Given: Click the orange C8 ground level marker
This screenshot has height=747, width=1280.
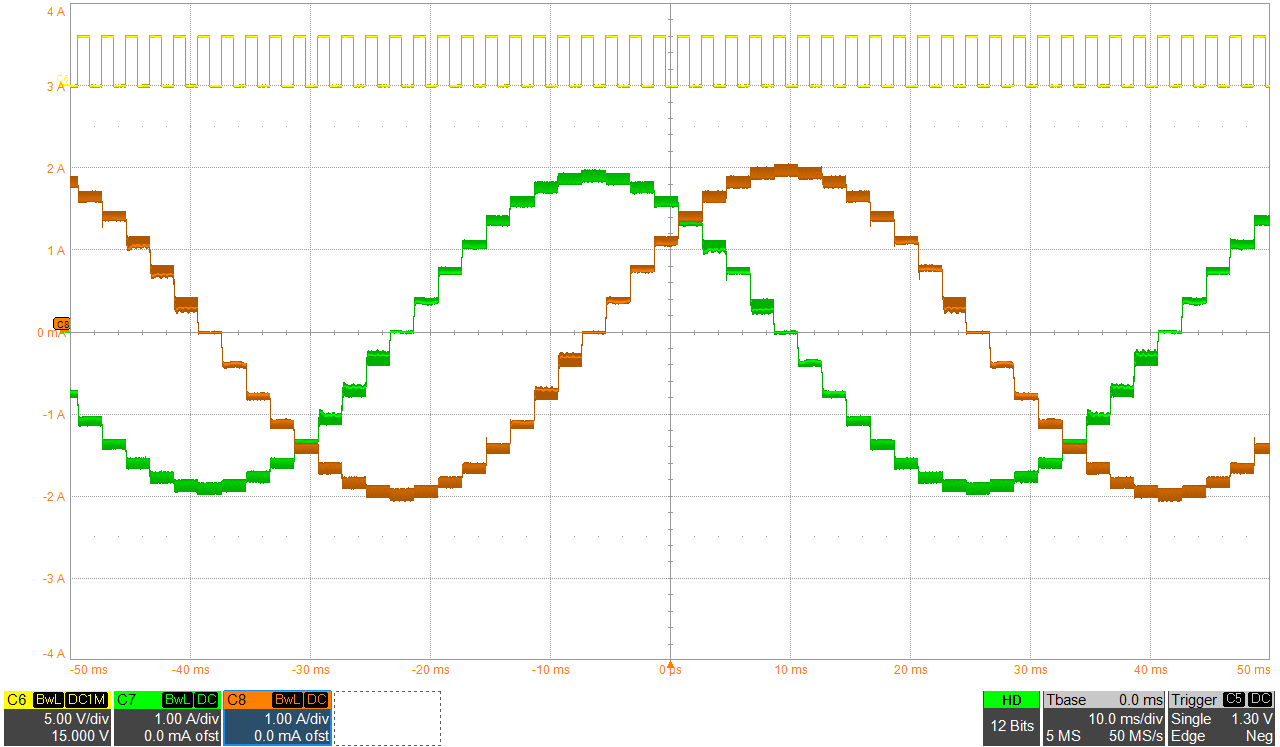Looking at the screenshot, I should tap(62, 324).
